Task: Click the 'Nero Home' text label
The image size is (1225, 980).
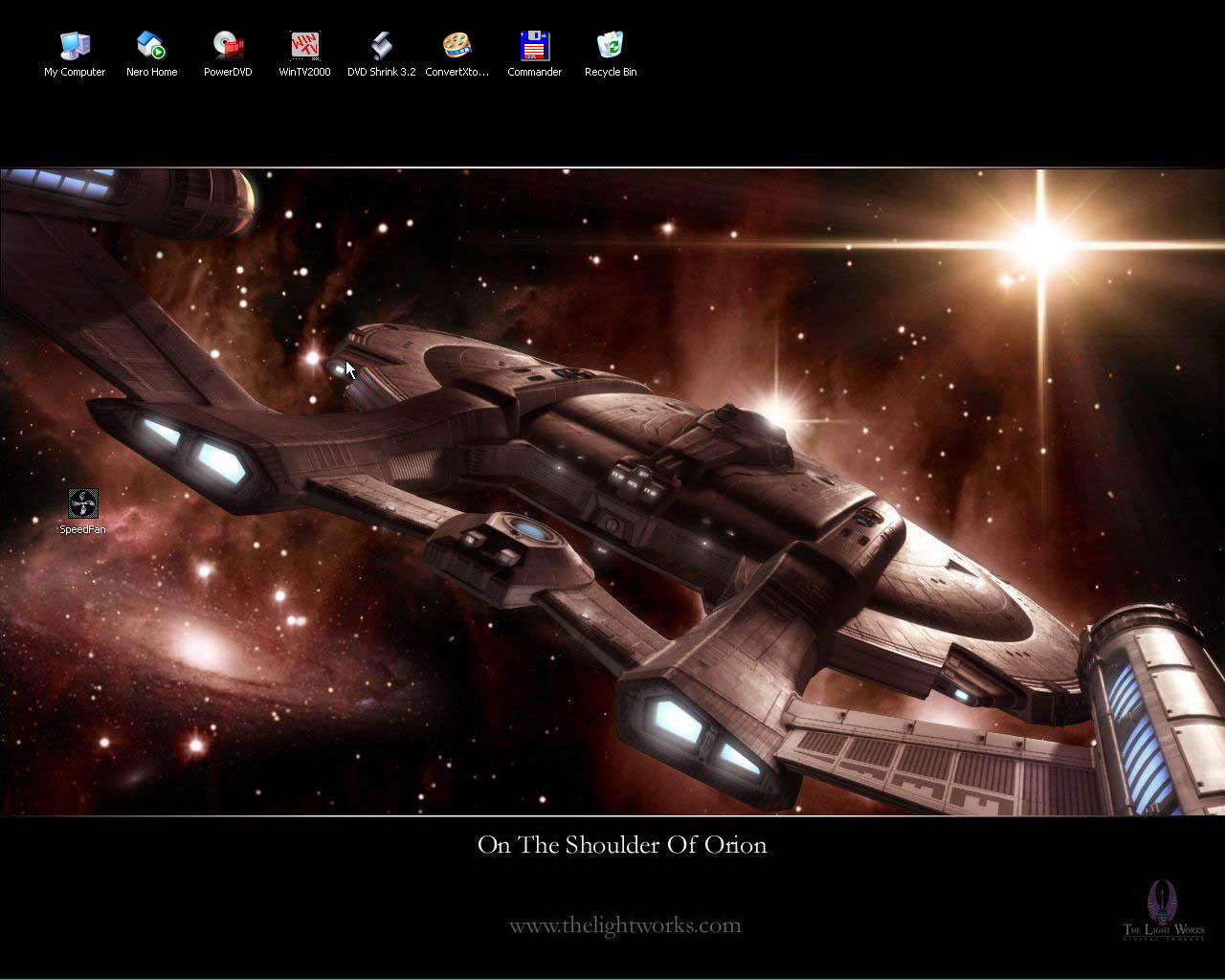Action: click(x=151, y=72)
